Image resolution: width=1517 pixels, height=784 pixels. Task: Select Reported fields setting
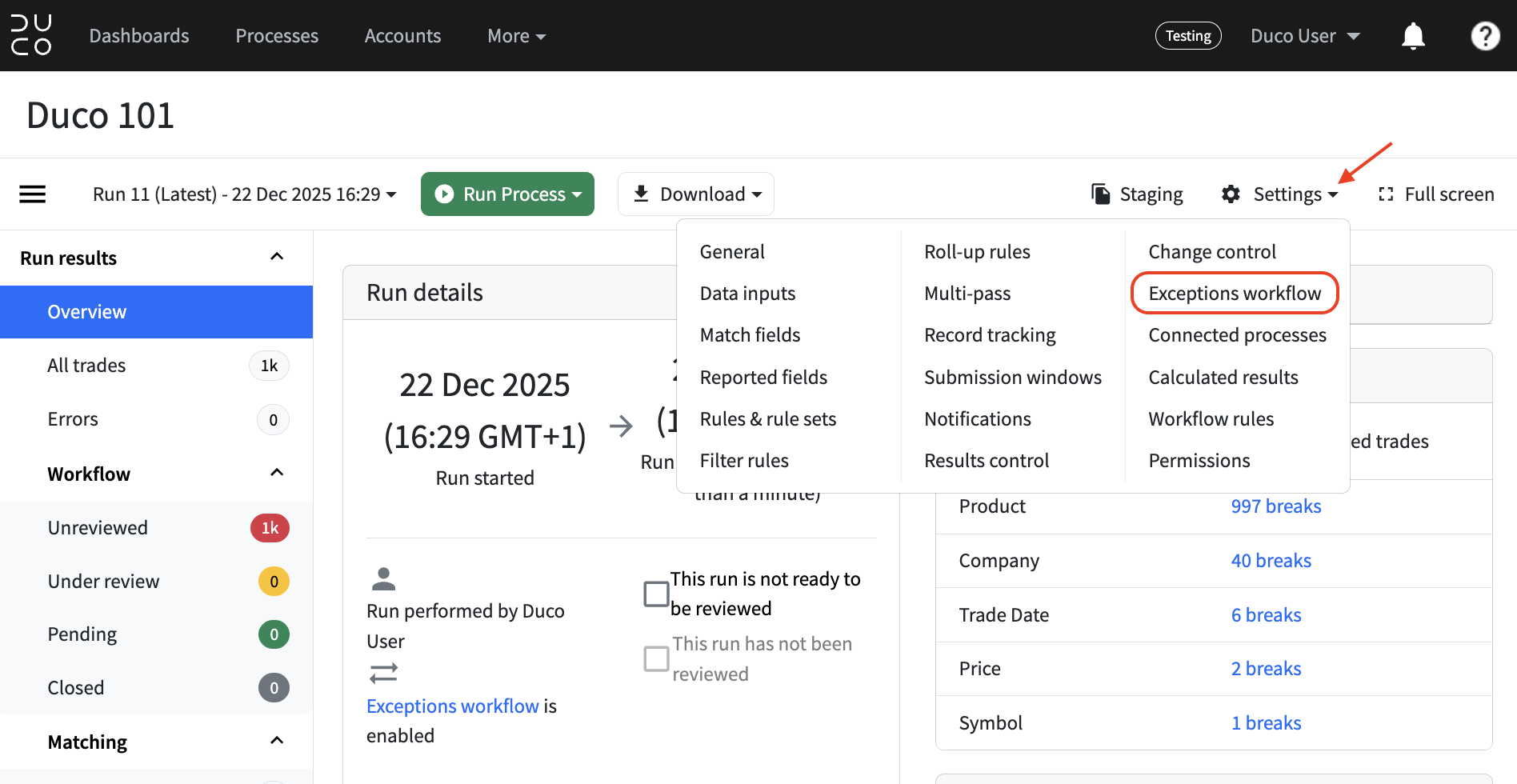(763, 378)
